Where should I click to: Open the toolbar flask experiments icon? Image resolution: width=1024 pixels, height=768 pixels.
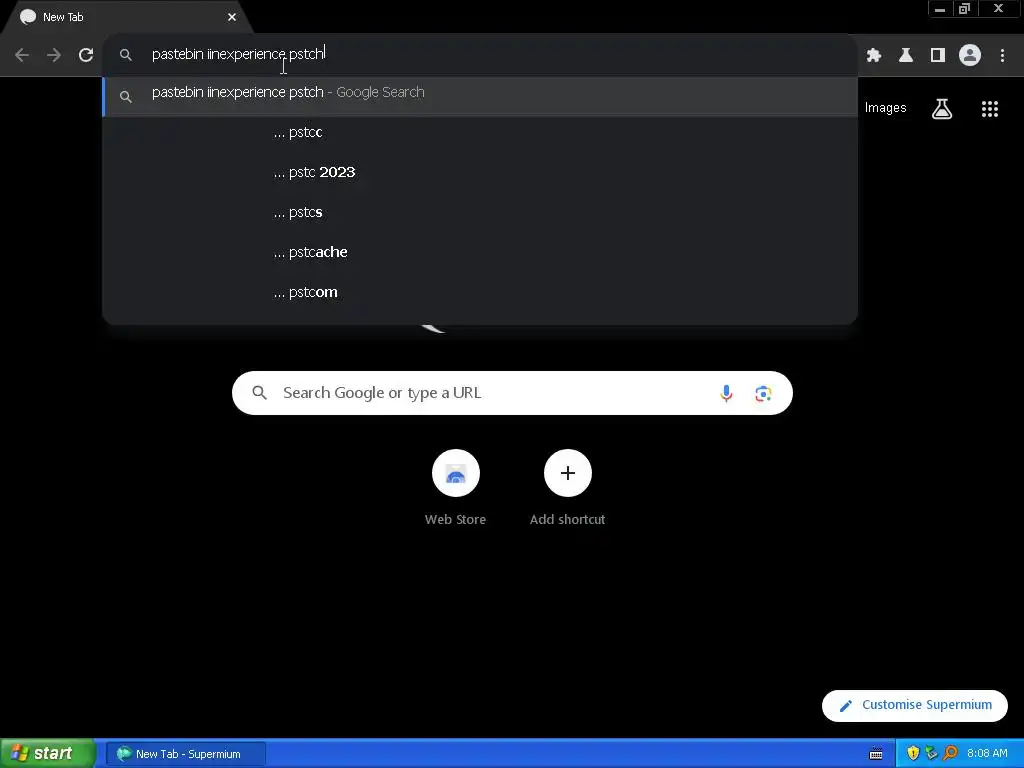[x=906, y=55]
